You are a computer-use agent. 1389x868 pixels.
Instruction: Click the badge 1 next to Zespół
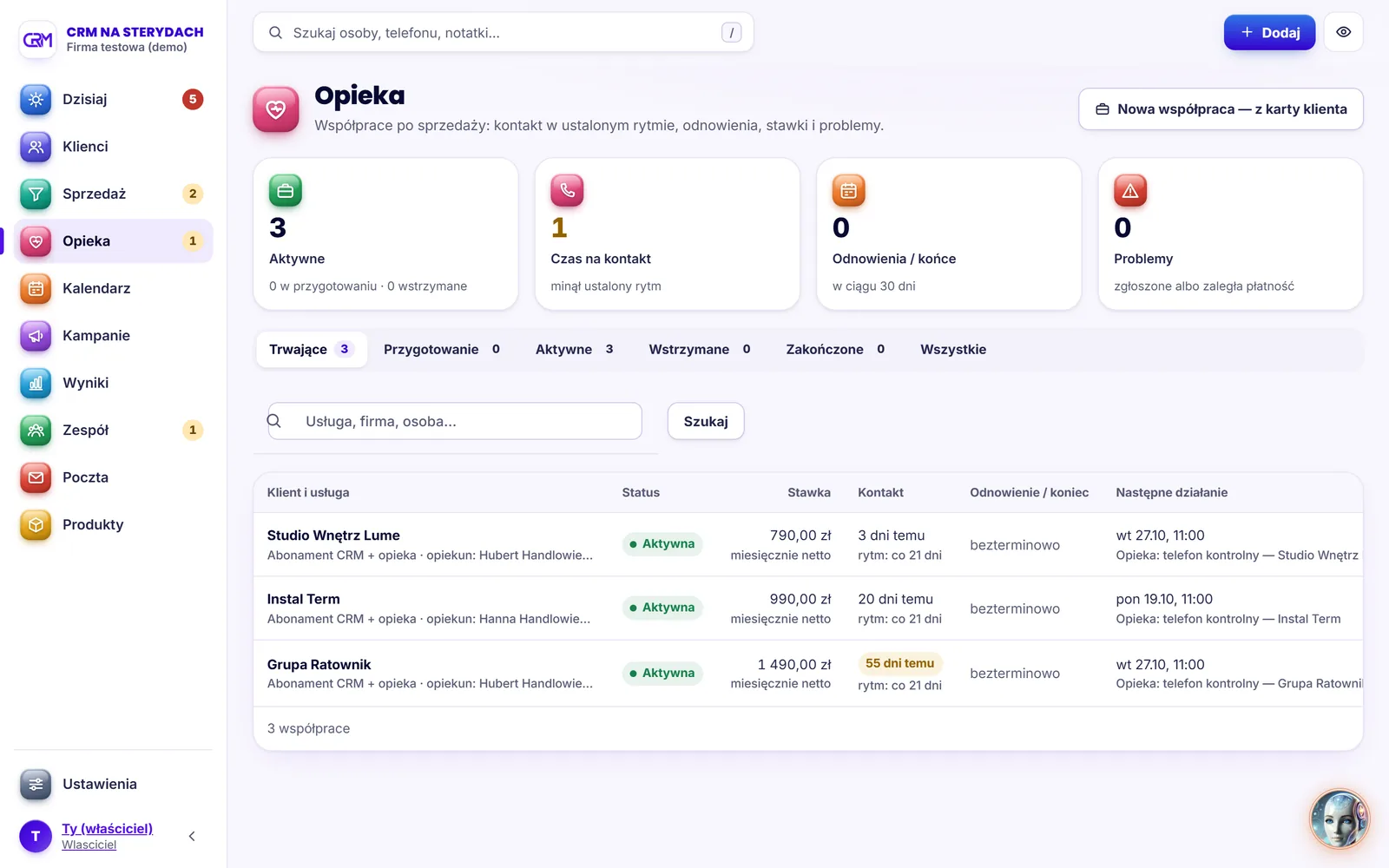(x=193, y=430)
